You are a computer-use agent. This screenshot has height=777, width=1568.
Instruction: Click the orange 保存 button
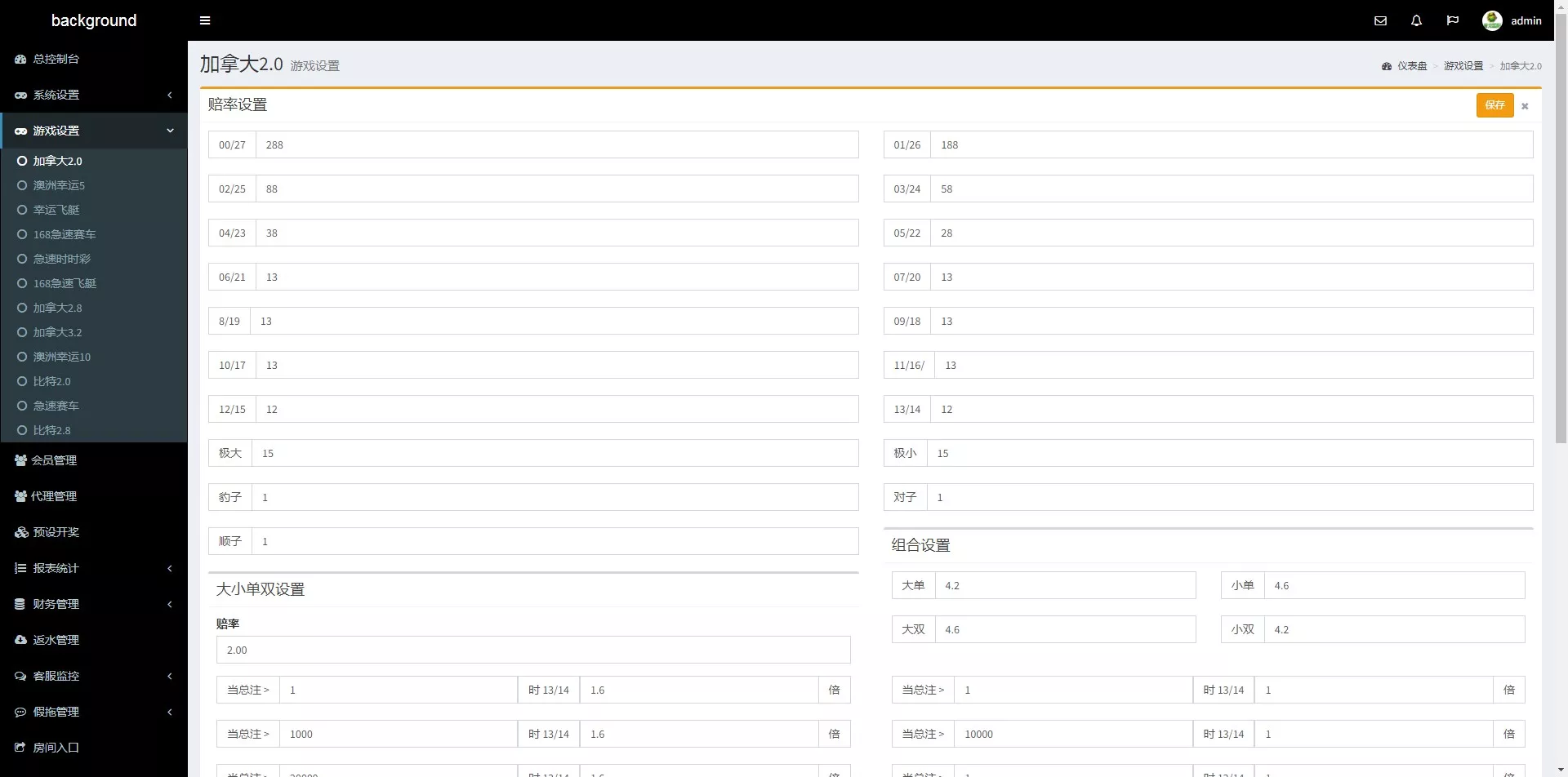1494,105
